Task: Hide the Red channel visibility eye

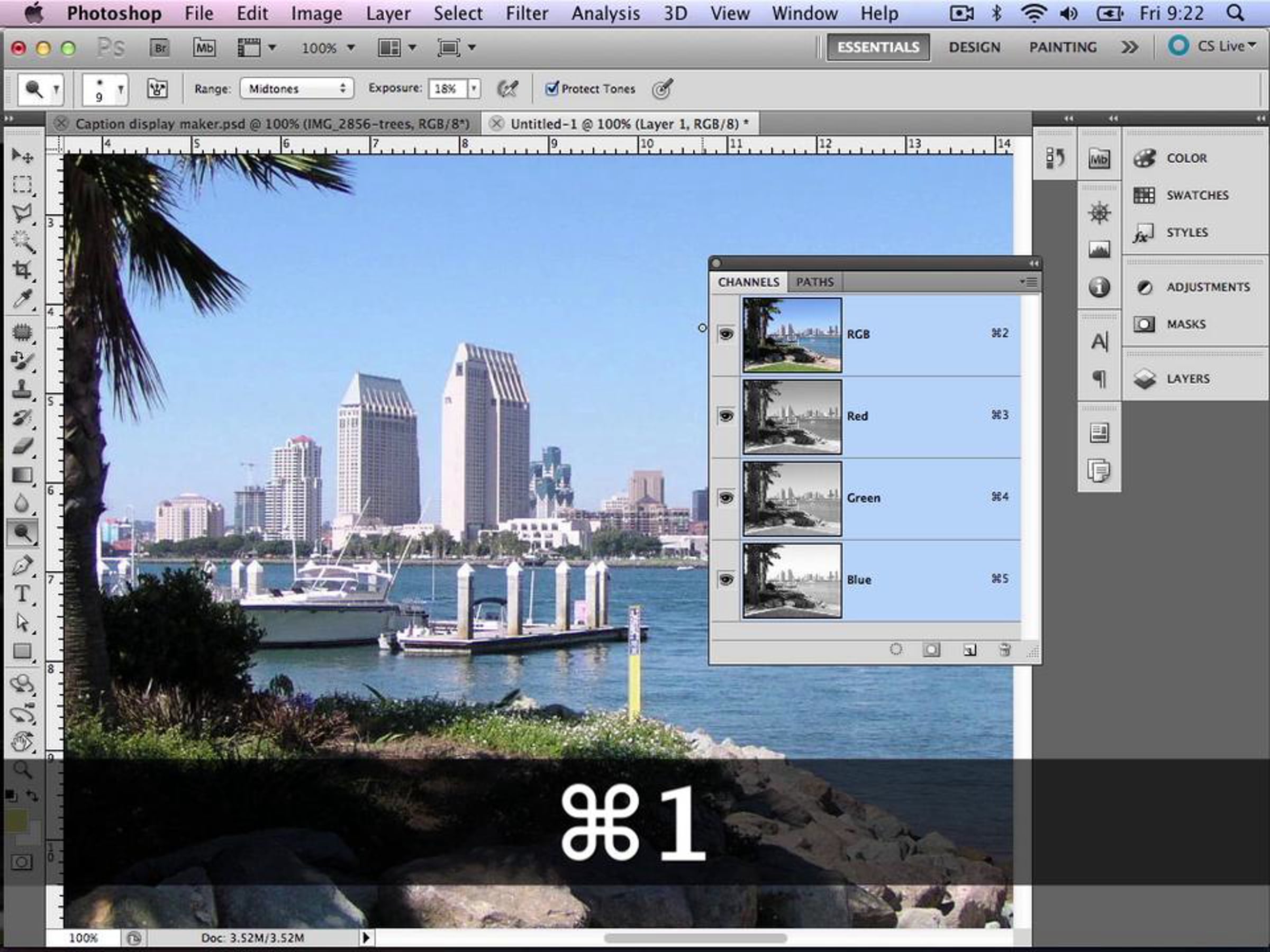Action: (x=725, y=416)
